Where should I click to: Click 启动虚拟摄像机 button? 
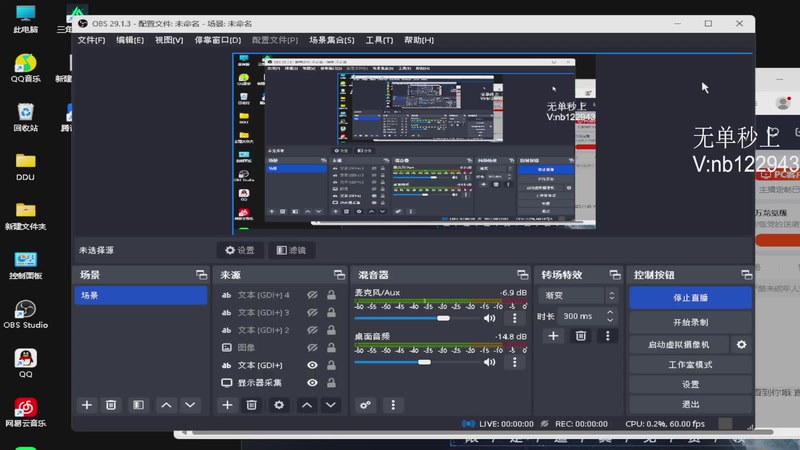click(679, 345)
